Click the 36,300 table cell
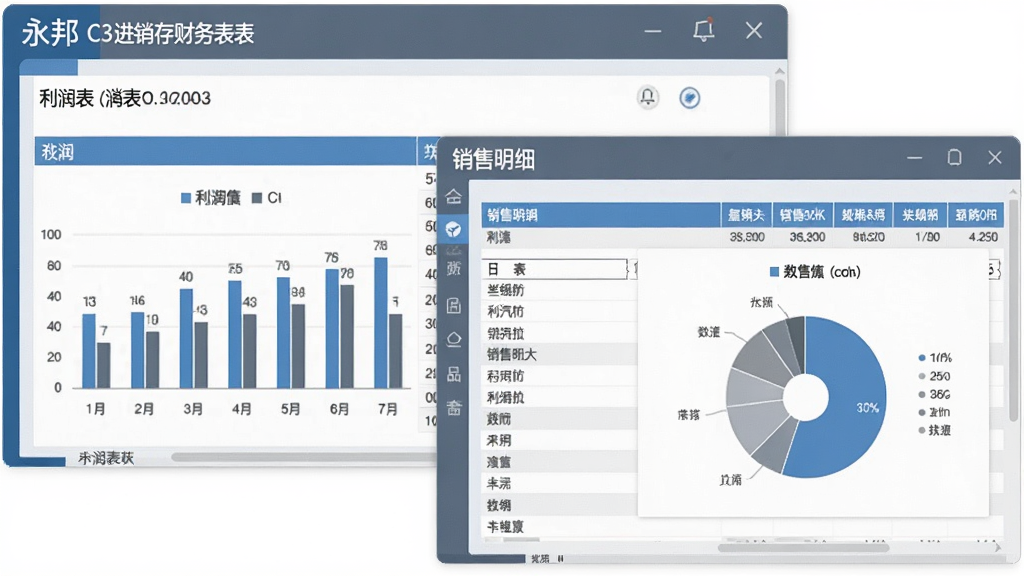1024x576 pixels. coord(807,237)
